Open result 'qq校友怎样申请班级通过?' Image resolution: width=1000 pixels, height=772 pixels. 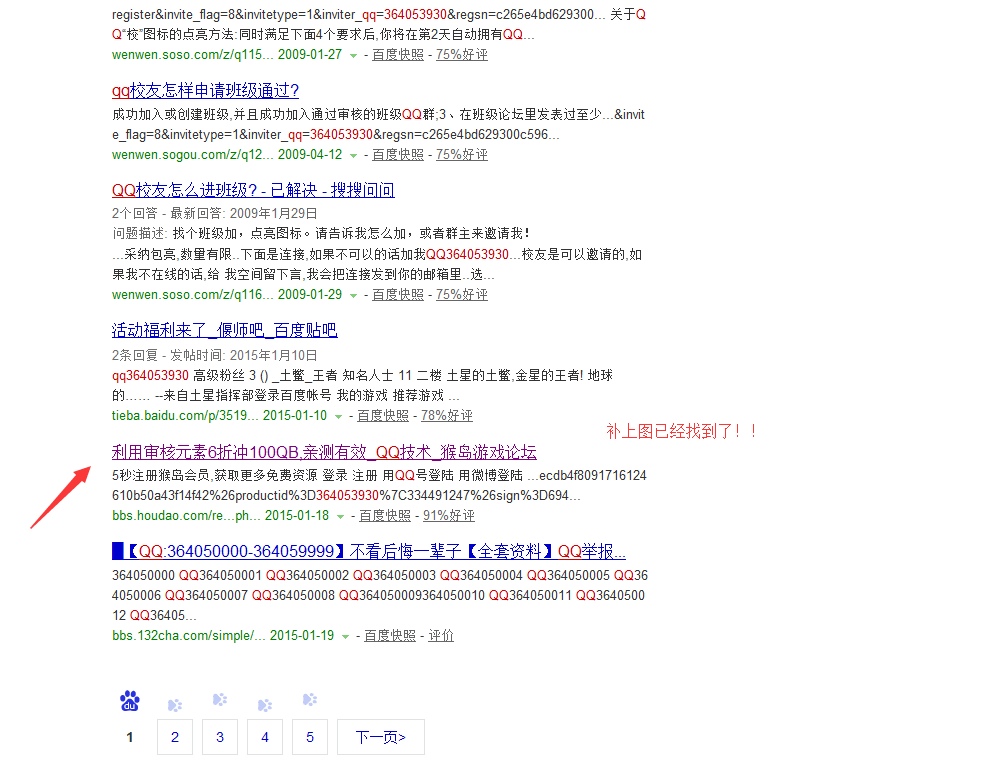(x=205, y=91)
